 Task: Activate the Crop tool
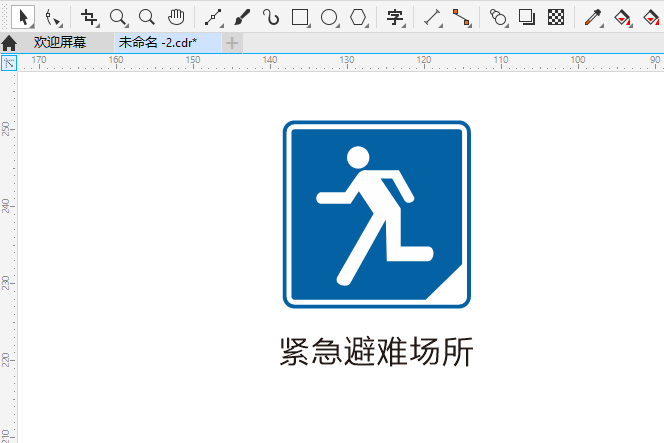click(x=89, y=17)
